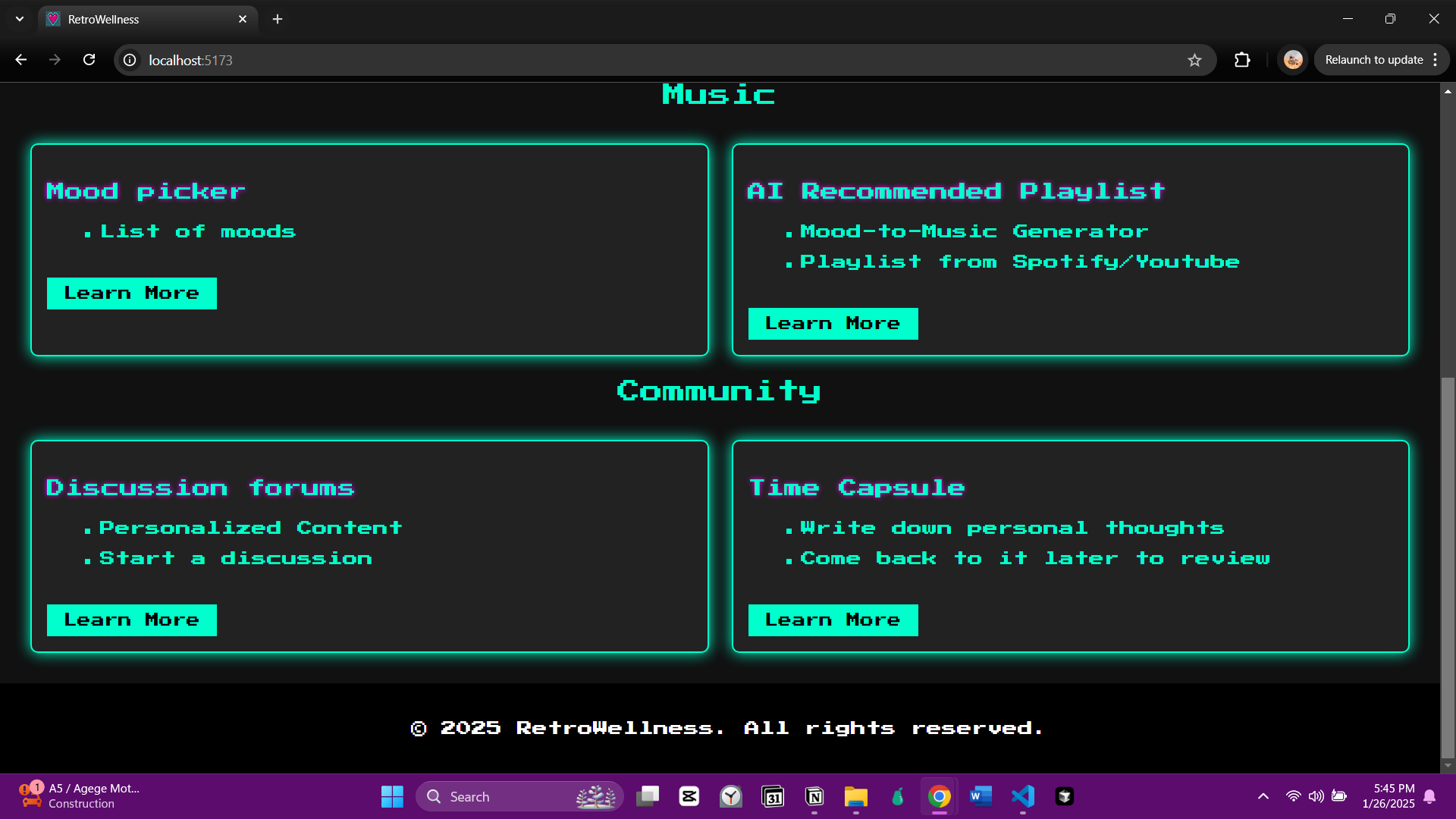Expand the tab search dropdown arrow
1456x819 pixels.
[x=20, y=19]
